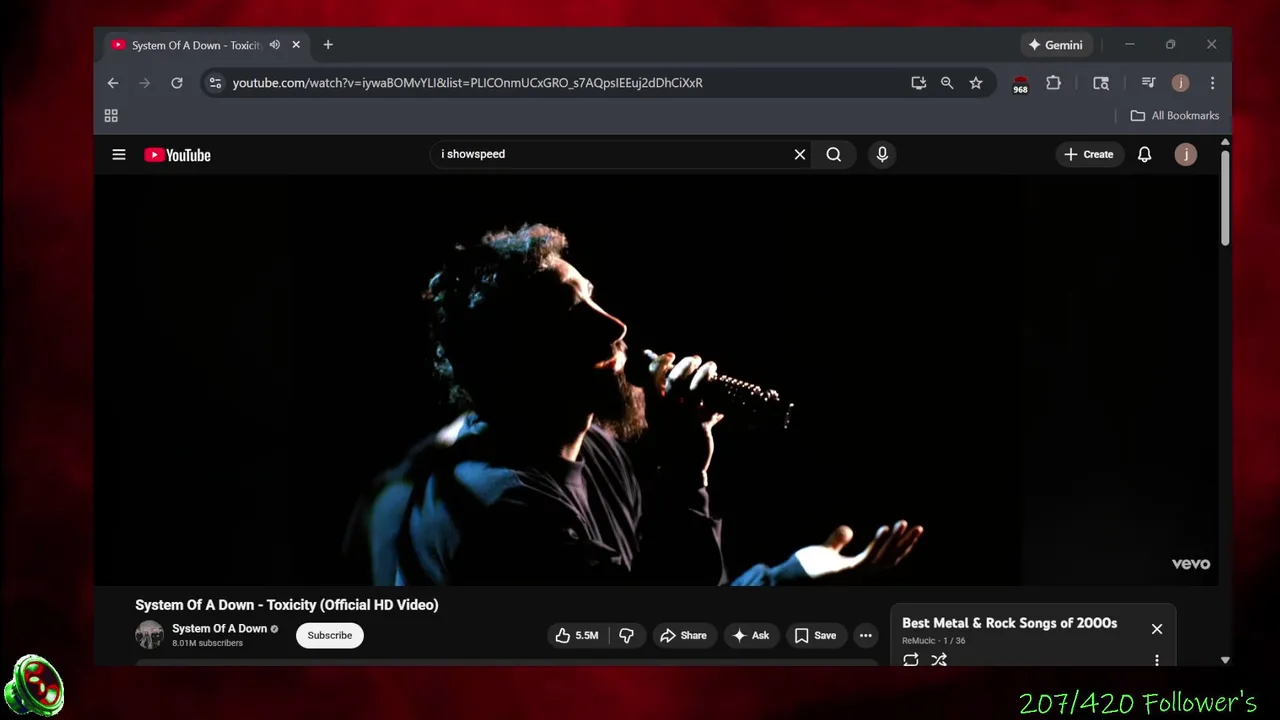Open YouTube notifications bell
The width and height of the screenshot is (1280, 720).
click(1145, 155)
